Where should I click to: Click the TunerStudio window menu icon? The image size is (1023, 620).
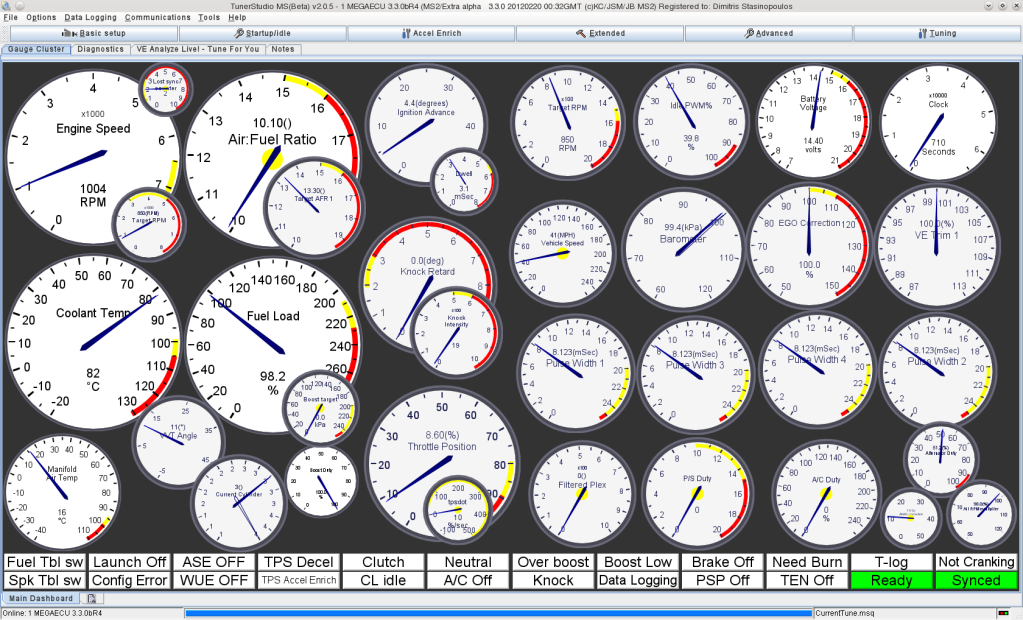(x=6, y=6)
